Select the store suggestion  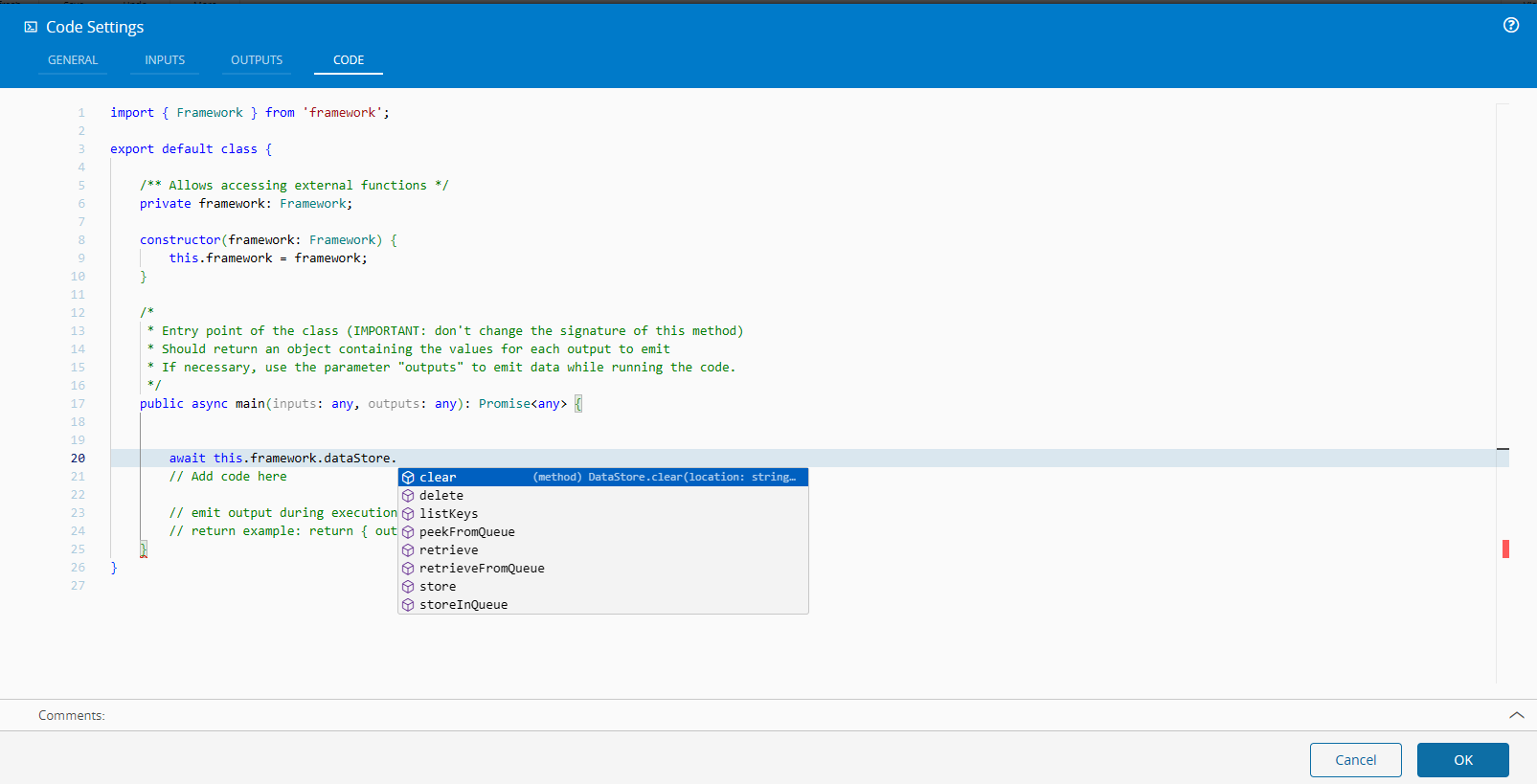(603, 587)
